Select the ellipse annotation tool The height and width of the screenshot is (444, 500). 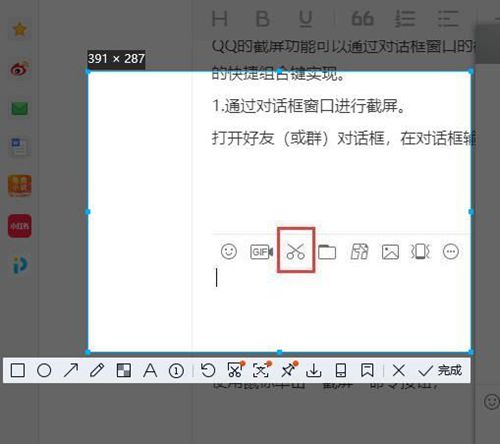click(x=44, y=370)
